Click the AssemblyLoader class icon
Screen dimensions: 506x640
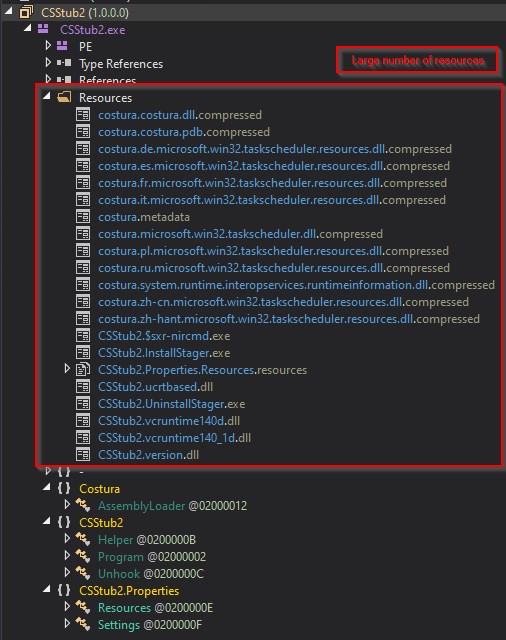click(x=83, y=505)
